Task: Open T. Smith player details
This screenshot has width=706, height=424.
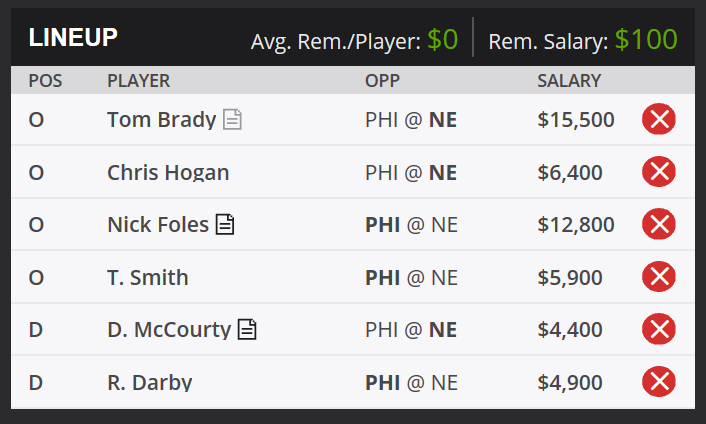Action: coord(148,277)
